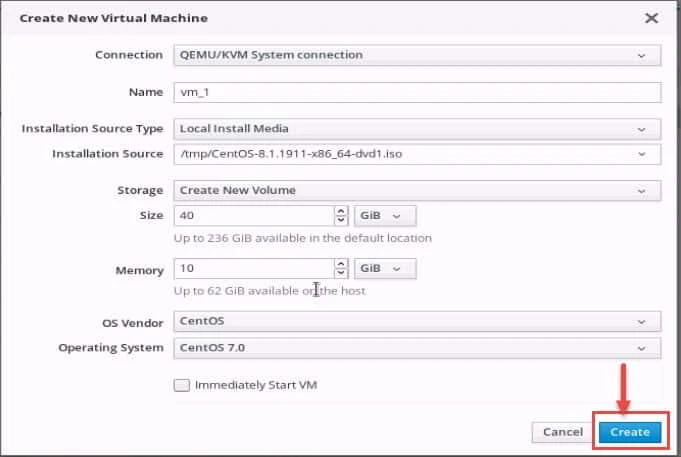The height and width of the screenshot is (457, 681).
Task: Open the OS Vendor CentOS dropdown
Action: click(x=417, y=321)
